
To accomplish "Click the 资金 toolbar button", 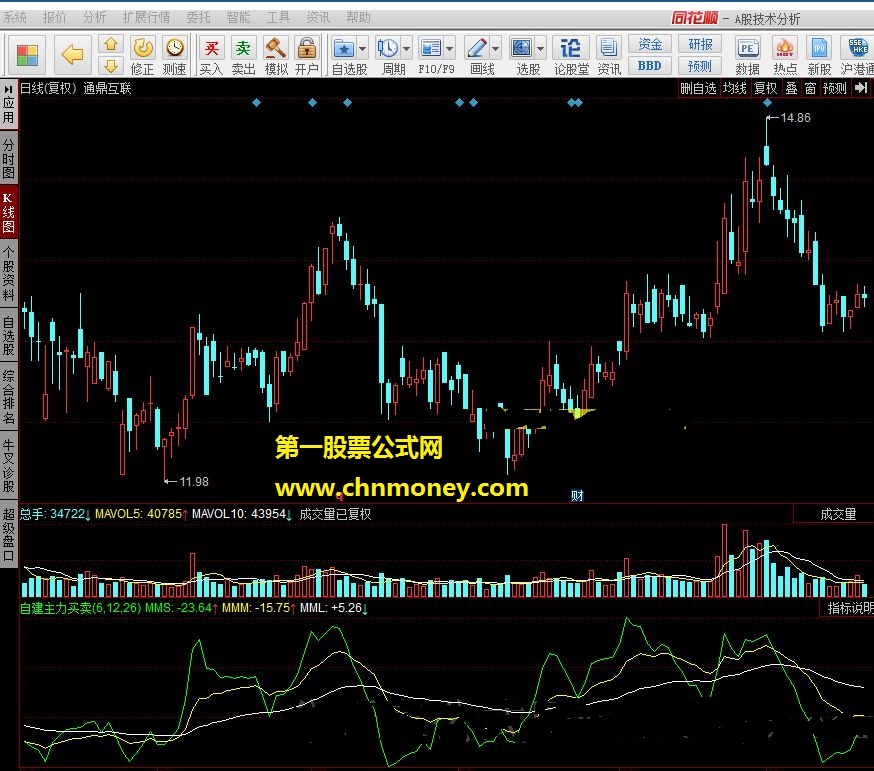I will (x=650, y=44).
